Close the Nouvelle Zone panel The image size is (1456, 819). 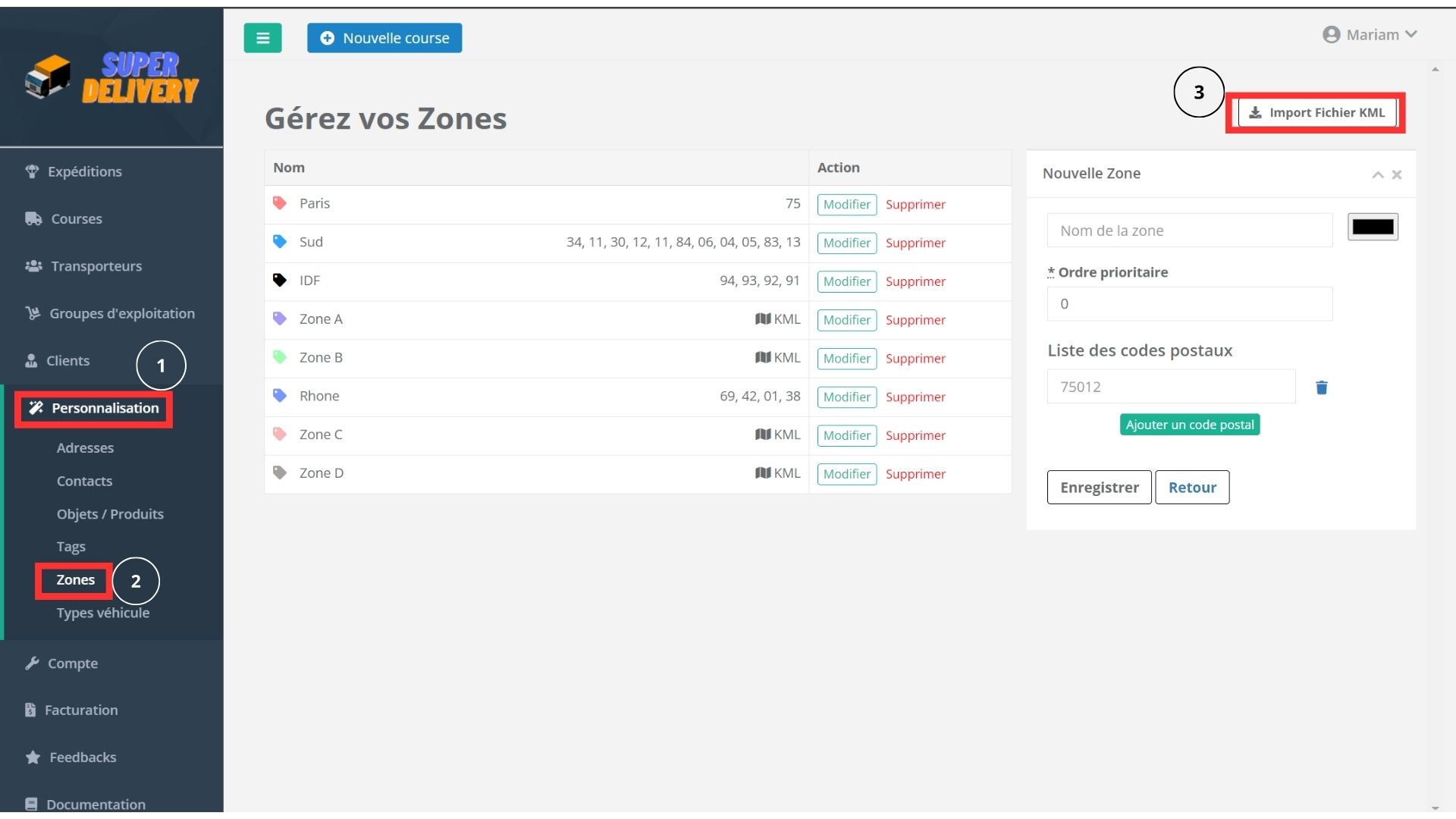pyautogui.click(x=1397, y=175)
